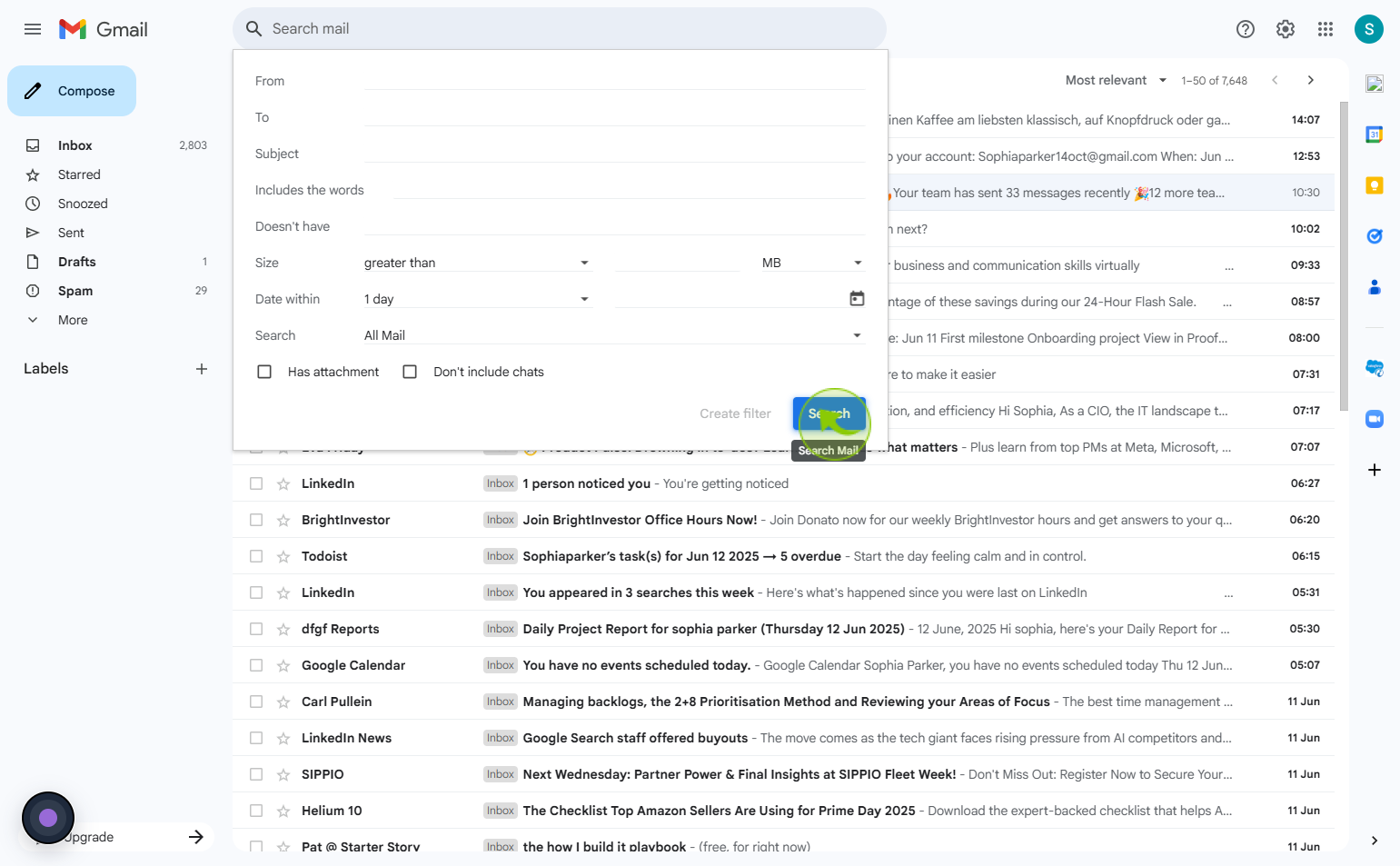Go to newer results arrow
The width and height of the screenshot is (1400, 866).
[1275, 80]
